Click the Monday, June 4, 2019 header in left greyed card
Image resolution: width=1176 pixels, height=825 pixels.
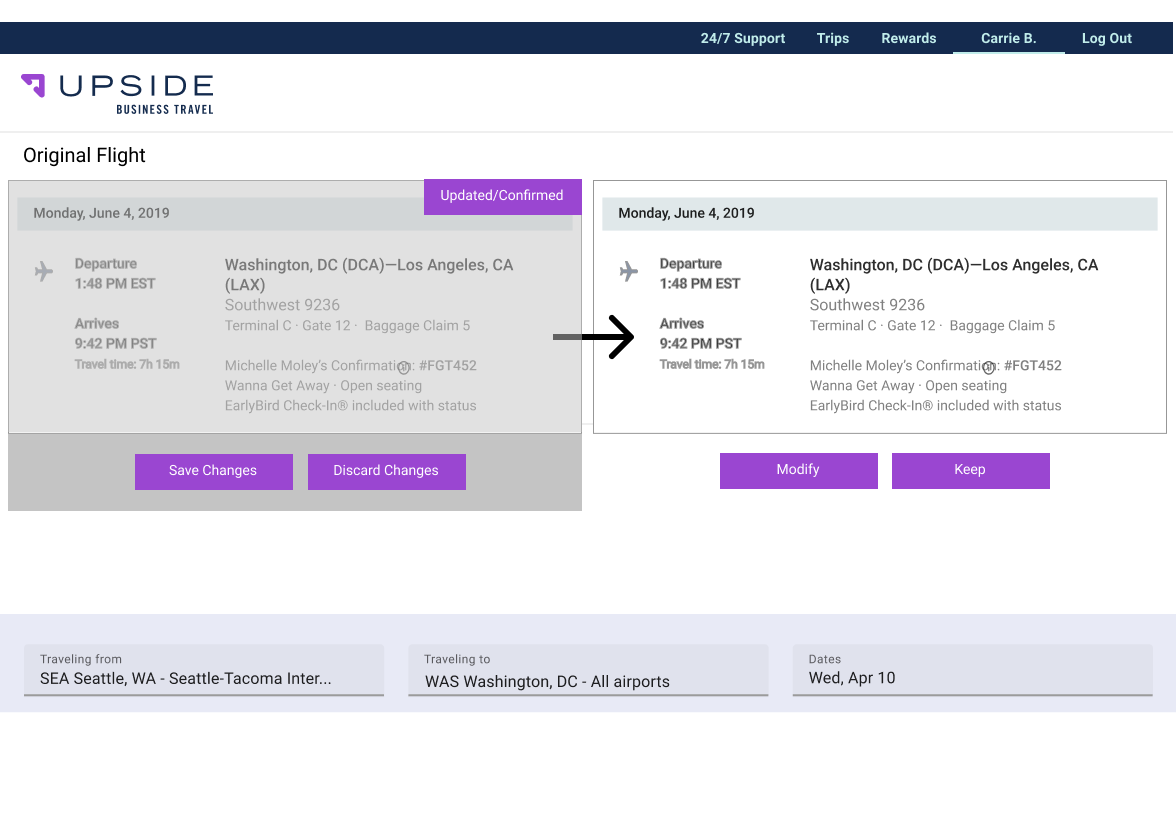295,214
